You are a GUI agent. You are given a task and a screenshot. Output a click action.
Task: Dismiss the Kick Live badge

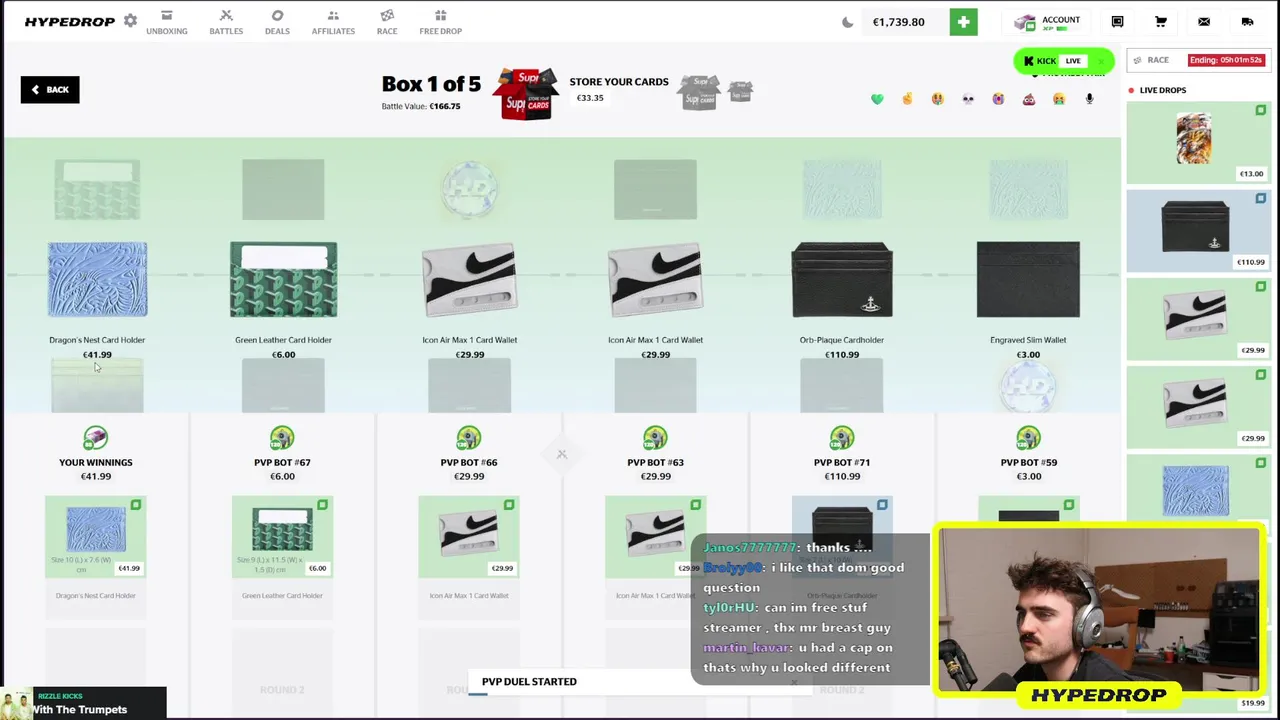pos(1101,61)
